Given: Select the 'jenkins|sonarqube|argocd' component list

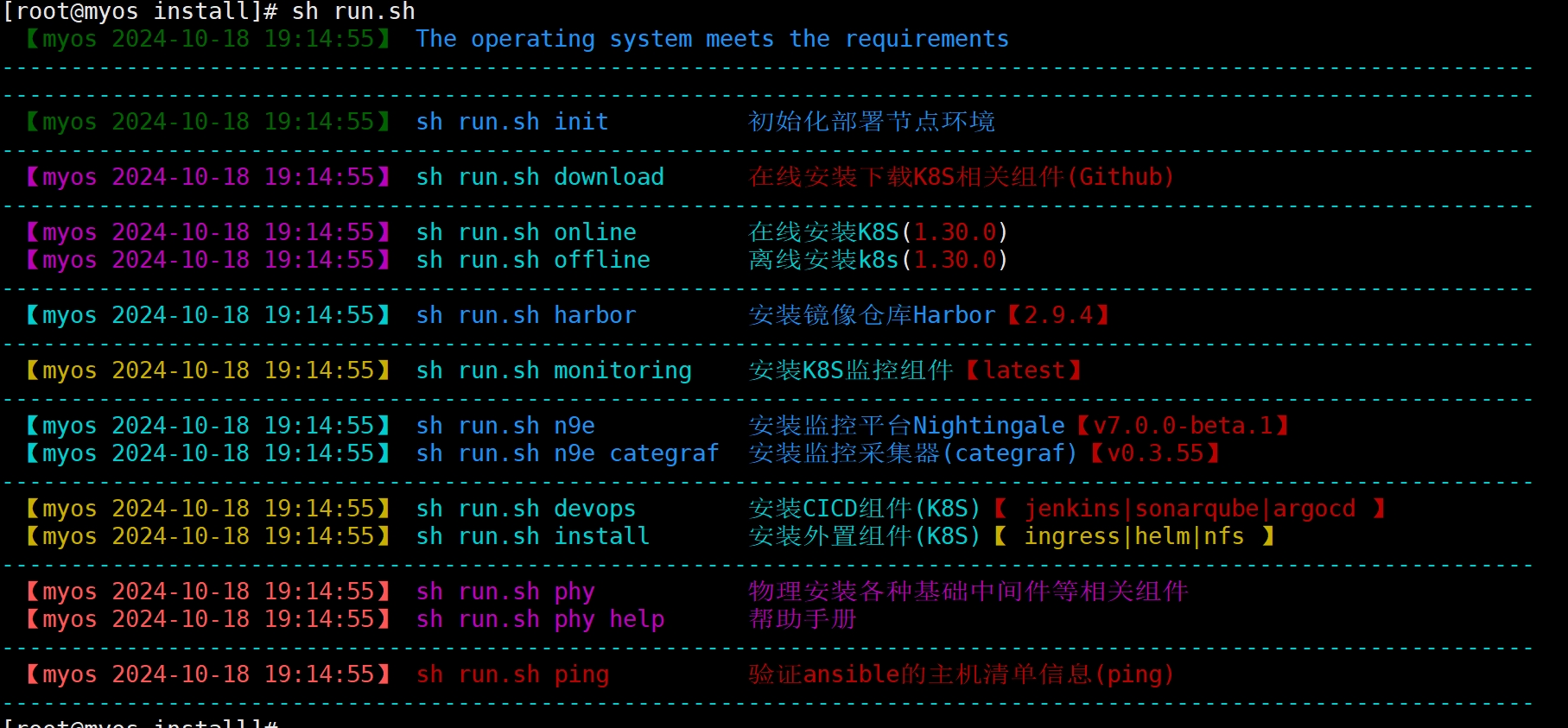Looking at the screenshot, I should [x=1190, y=509].
